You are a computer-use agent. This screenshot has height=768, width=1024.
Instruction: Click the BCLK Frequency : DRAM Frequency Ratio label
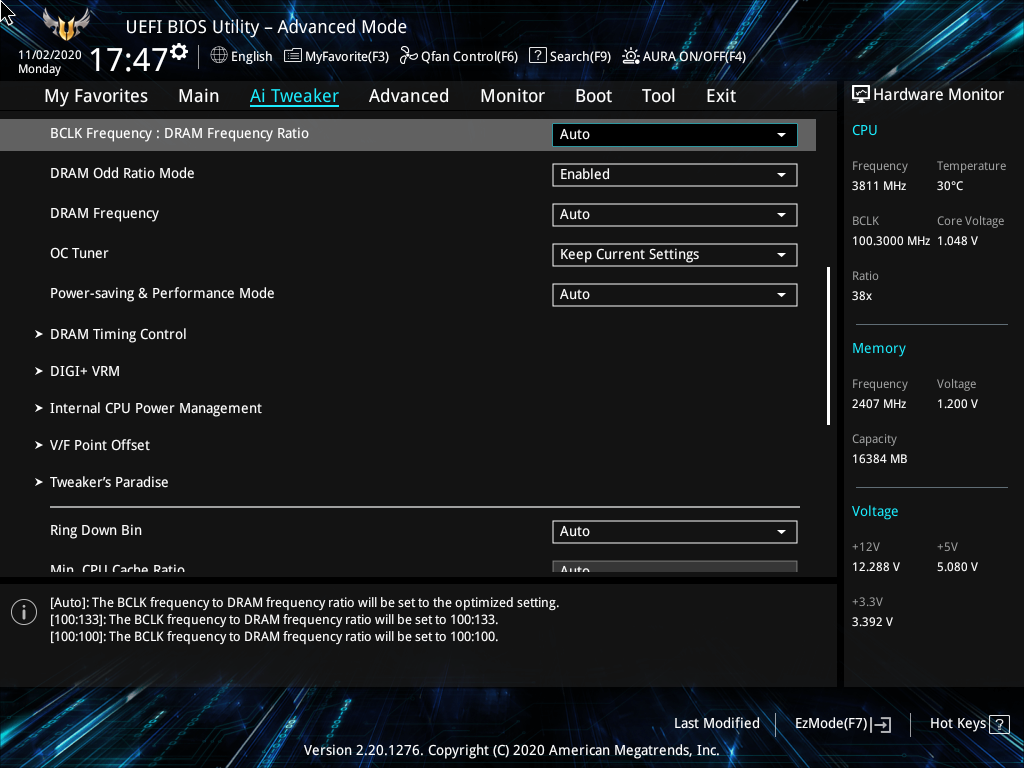[x=180, y=133]
